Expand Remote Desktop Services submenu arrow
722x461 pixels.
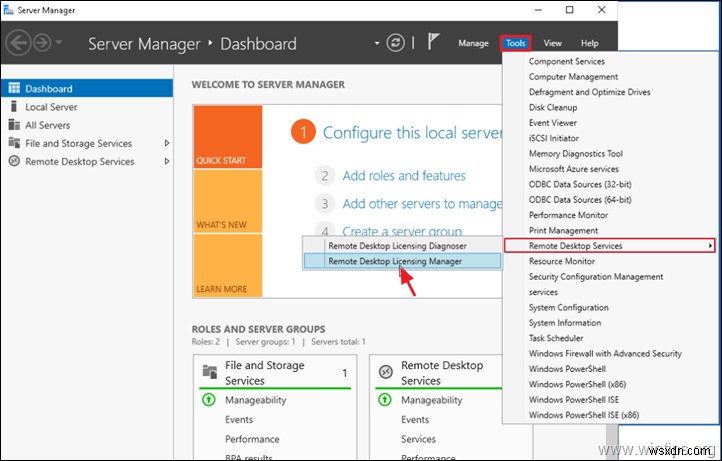pyautogui.click(x=710, y=246)
